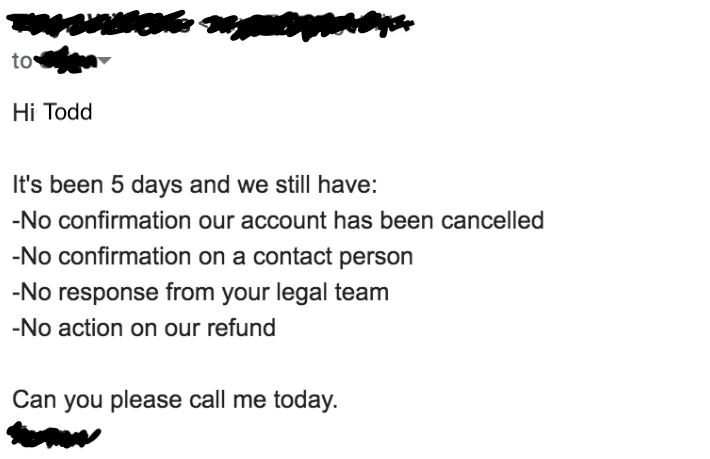Click the "No action on our refund" line
The image size is (710, 459).
point(143,327)
